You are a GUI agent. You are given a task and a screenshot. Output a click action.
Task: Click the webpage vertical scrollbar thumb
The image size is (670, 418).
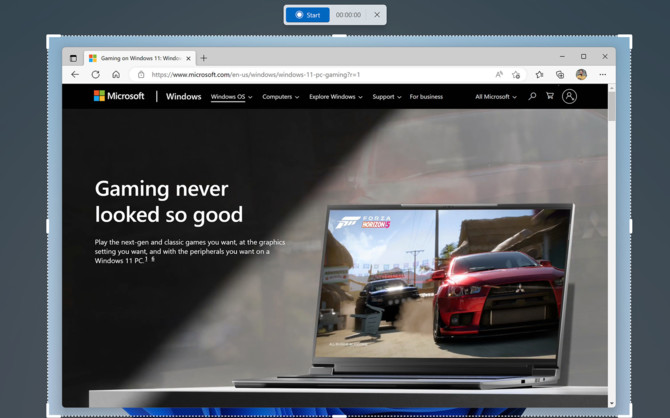[611, 106]
